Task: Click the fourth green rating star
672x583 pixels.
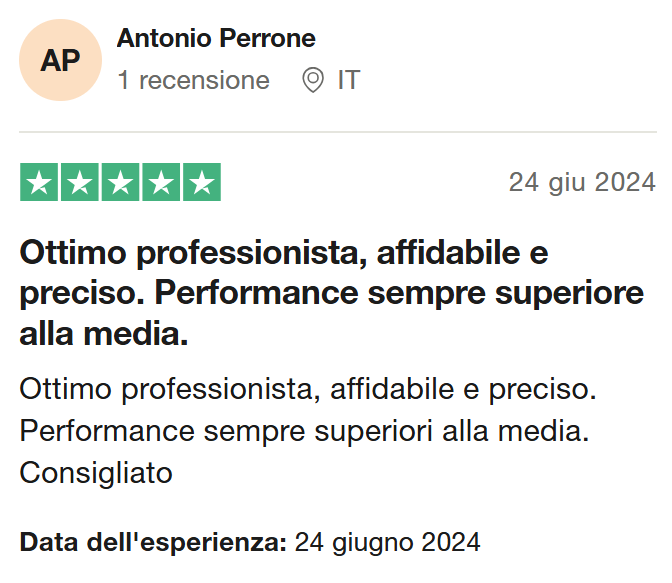Action: [160, 182]
